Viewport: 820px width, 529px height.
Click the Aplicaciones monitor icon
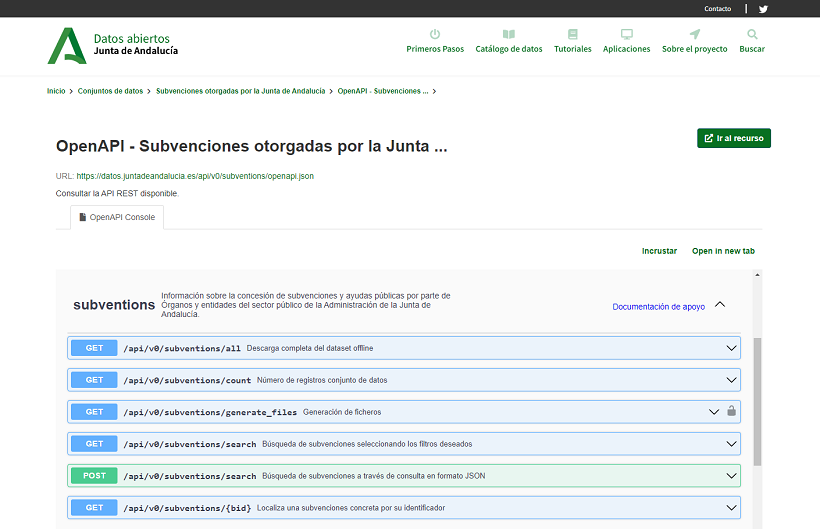627,34
